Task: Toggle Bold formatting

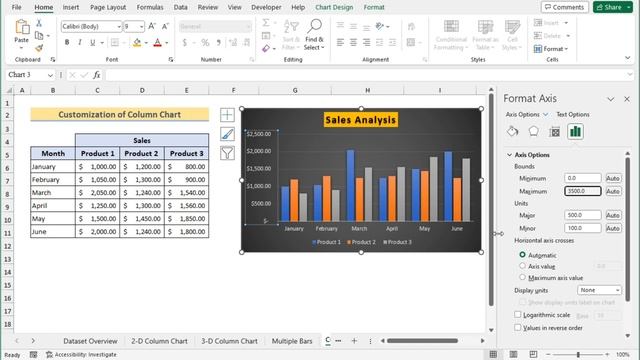Action: pos(67,42)
